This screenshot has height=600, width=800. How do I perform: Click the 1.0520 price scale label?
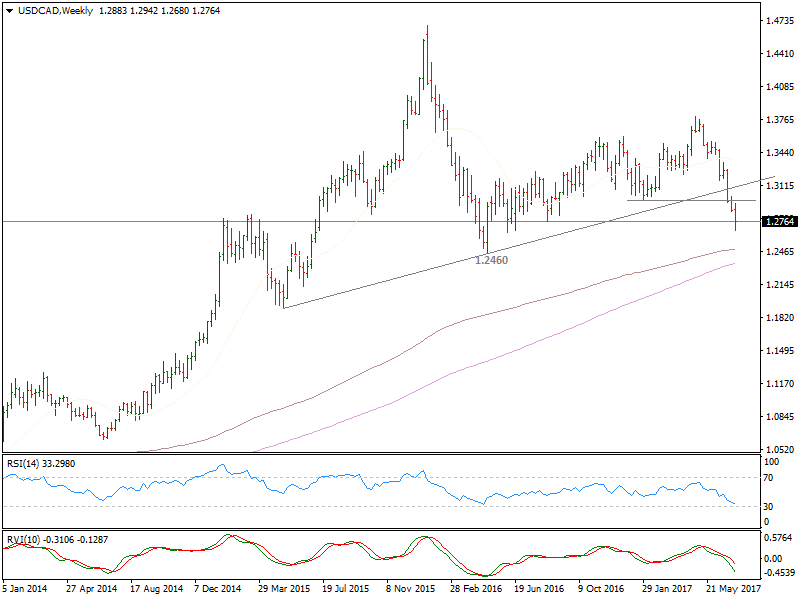pos(778,450)
